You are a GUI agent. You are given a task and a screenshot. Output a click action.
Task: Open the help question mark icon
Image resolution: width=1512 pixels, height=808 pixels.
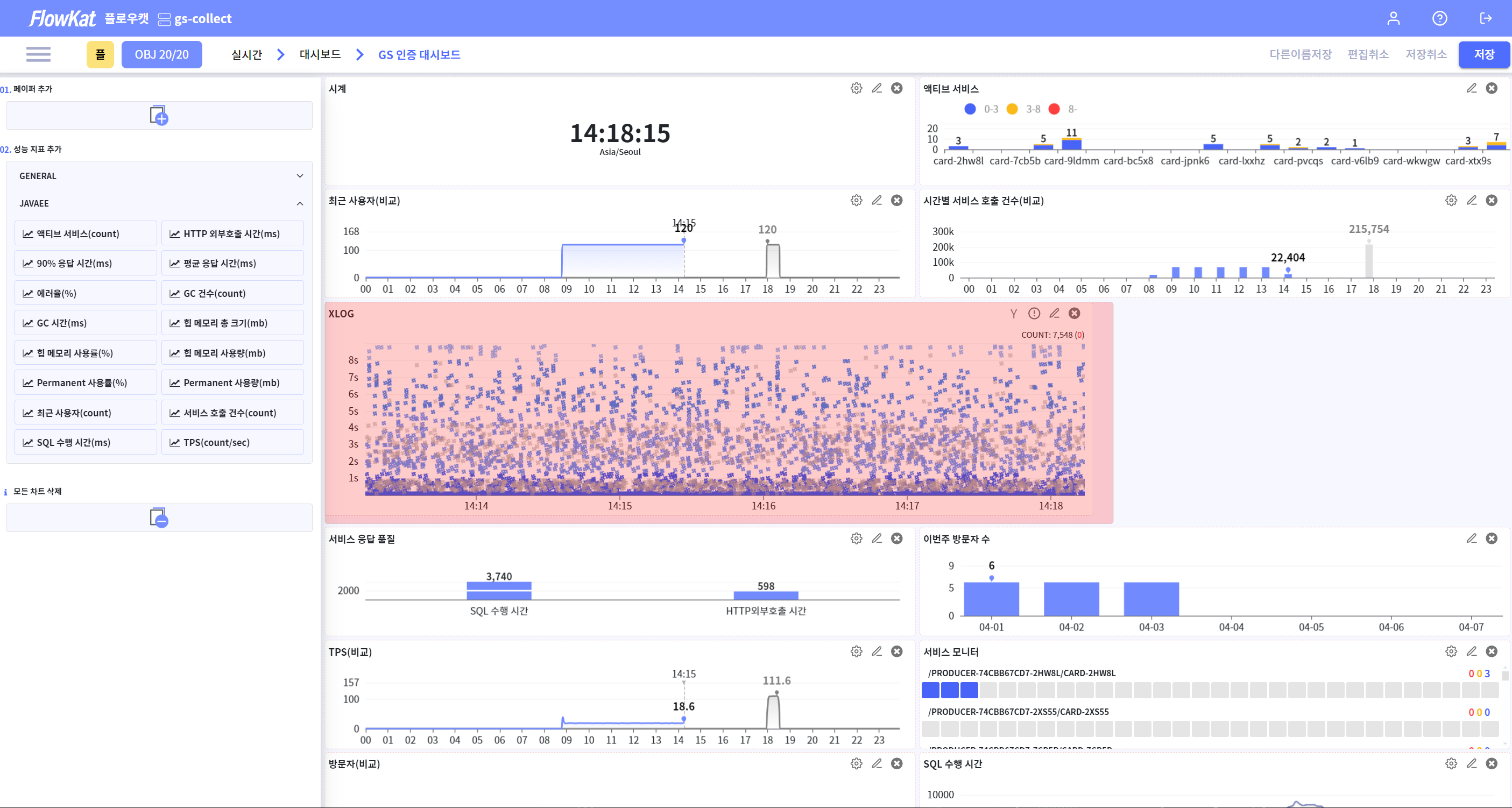[1439, 18]
